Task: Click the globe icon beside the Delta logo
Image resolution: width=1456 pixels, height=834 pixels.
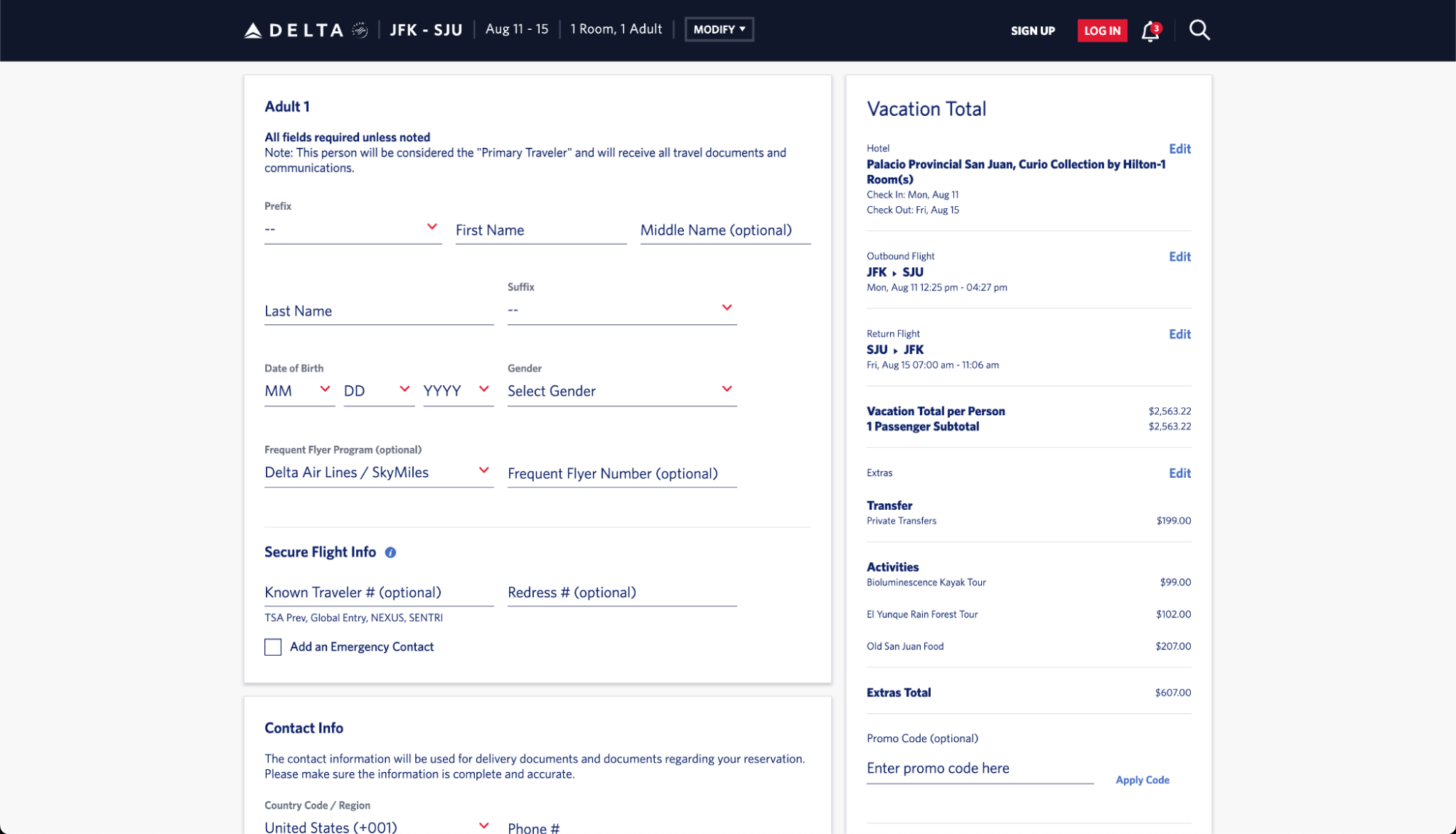Action: [x=358, y=30]
